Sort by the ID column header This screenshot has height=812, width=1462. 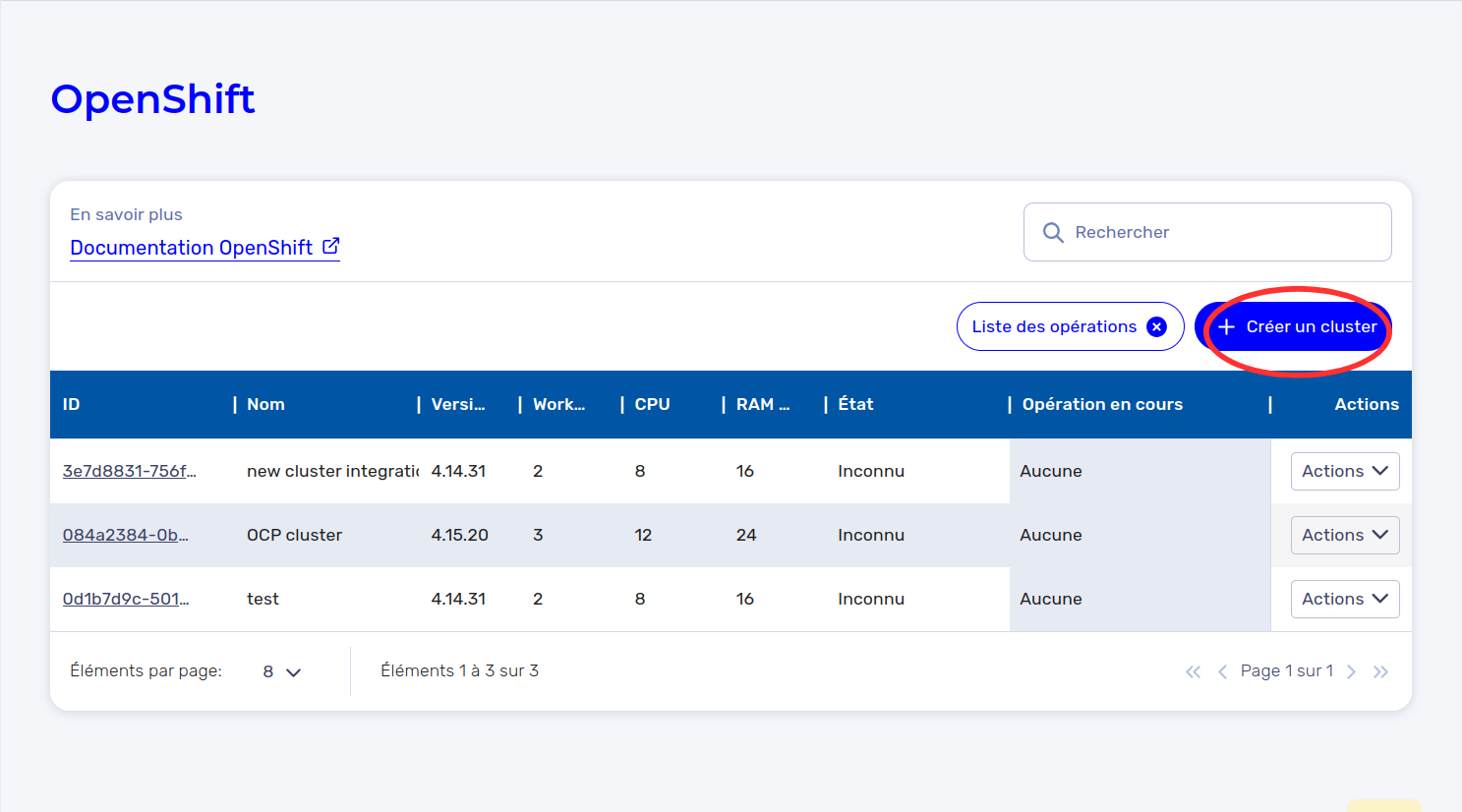point(72,404)
